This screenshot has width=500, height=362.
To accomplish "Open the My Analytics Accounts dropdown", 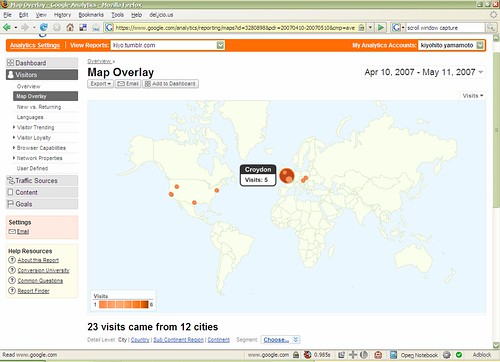I will (x=480, y=45).
